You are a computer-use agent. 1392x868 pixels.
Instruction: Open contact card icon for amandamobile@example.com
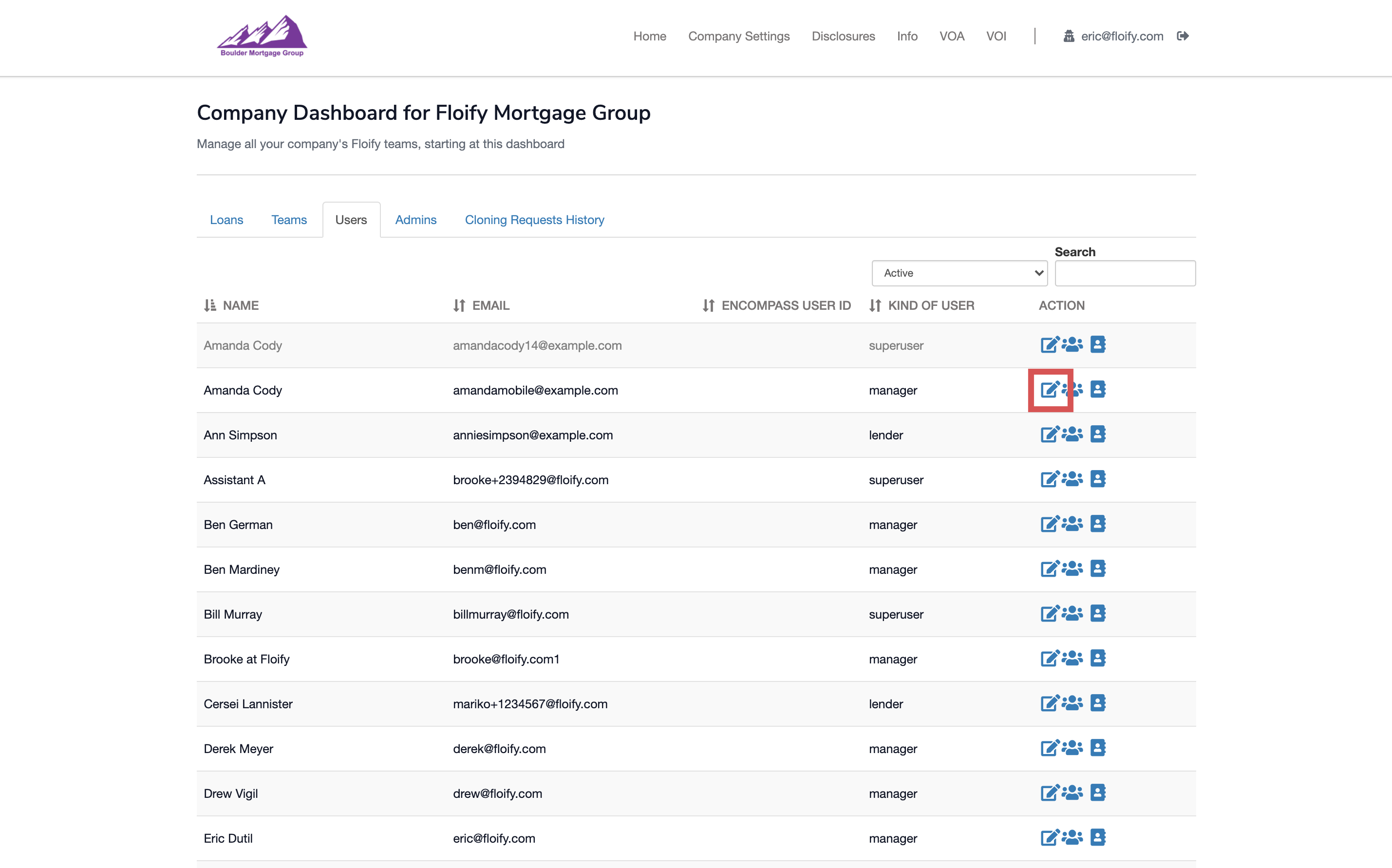(x=1097, y=389)
